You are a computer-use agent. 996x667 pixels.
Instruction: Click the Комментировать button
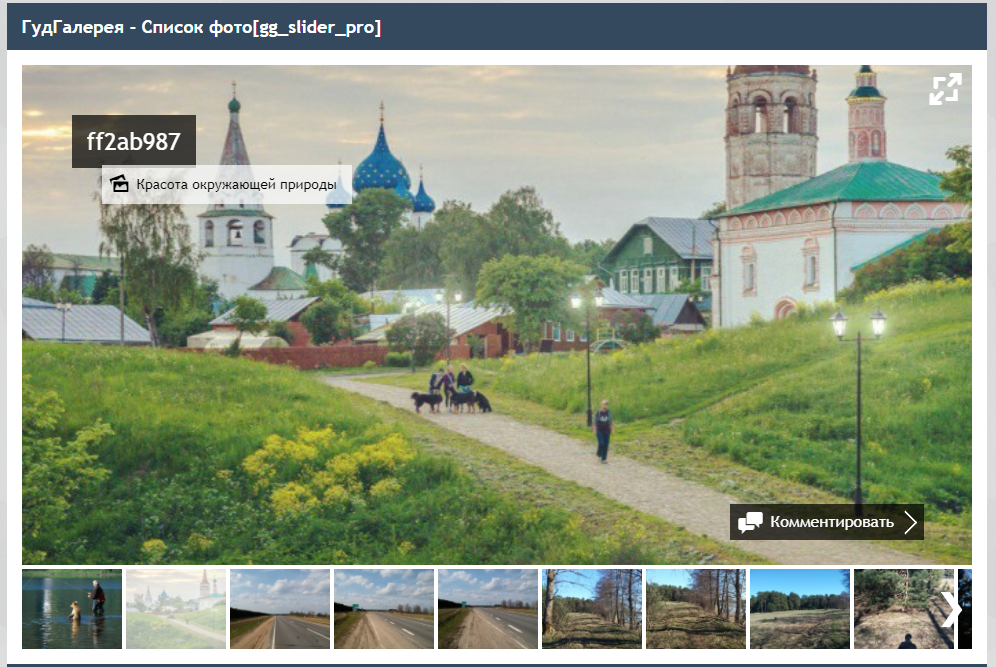[x=826, y=522]
